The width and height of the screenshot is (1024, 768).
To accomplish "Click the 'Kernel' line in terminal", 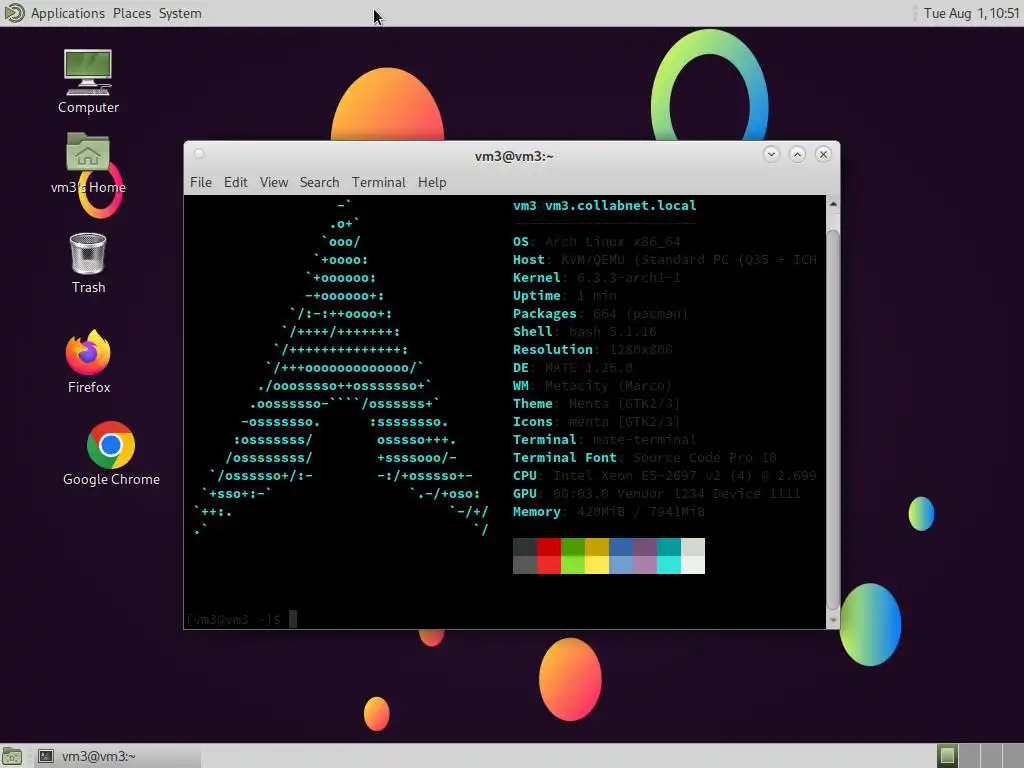I will tap(597, 278).
